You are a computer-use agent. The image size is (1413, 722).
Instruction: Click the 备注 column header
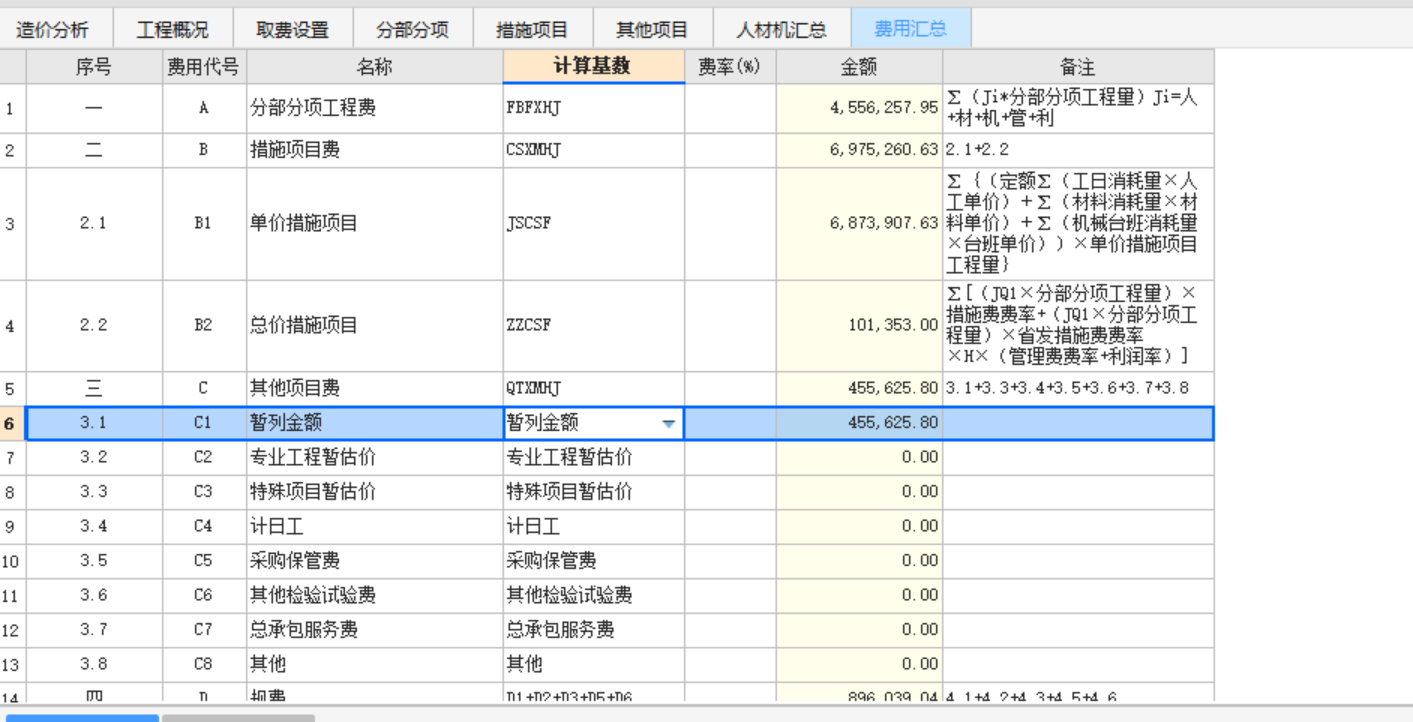click(1078, 67)
